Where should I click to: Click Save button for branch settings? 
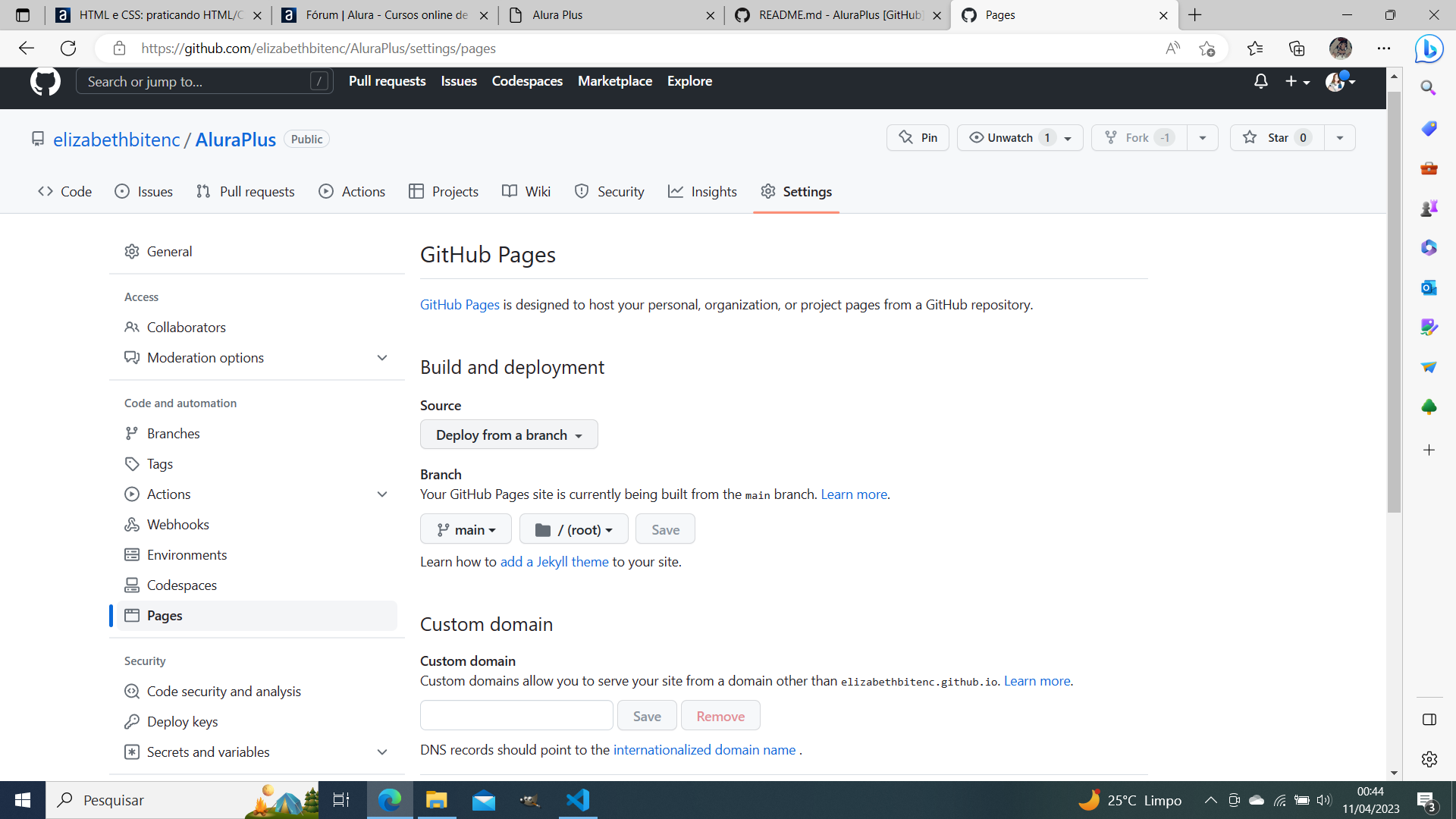point(666,529)
